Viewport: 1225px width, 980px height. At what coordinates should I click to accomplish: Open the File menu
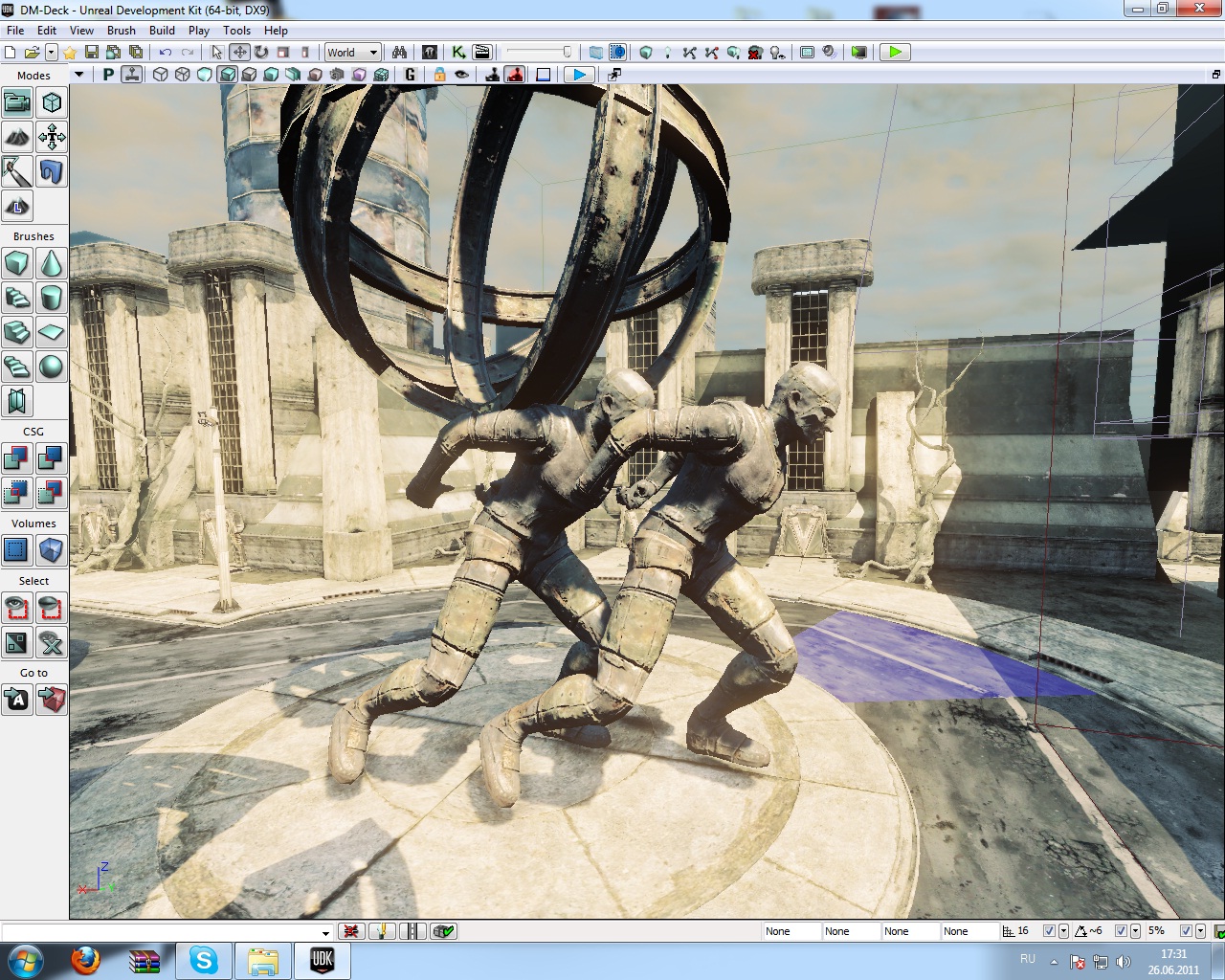pyautogui.click(x=15, y=30)
